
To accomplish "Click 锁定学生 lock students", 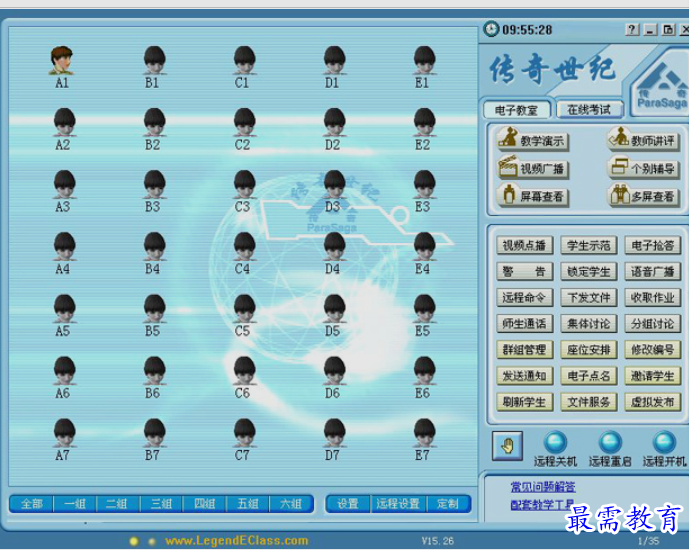I will tap(589, 271).
